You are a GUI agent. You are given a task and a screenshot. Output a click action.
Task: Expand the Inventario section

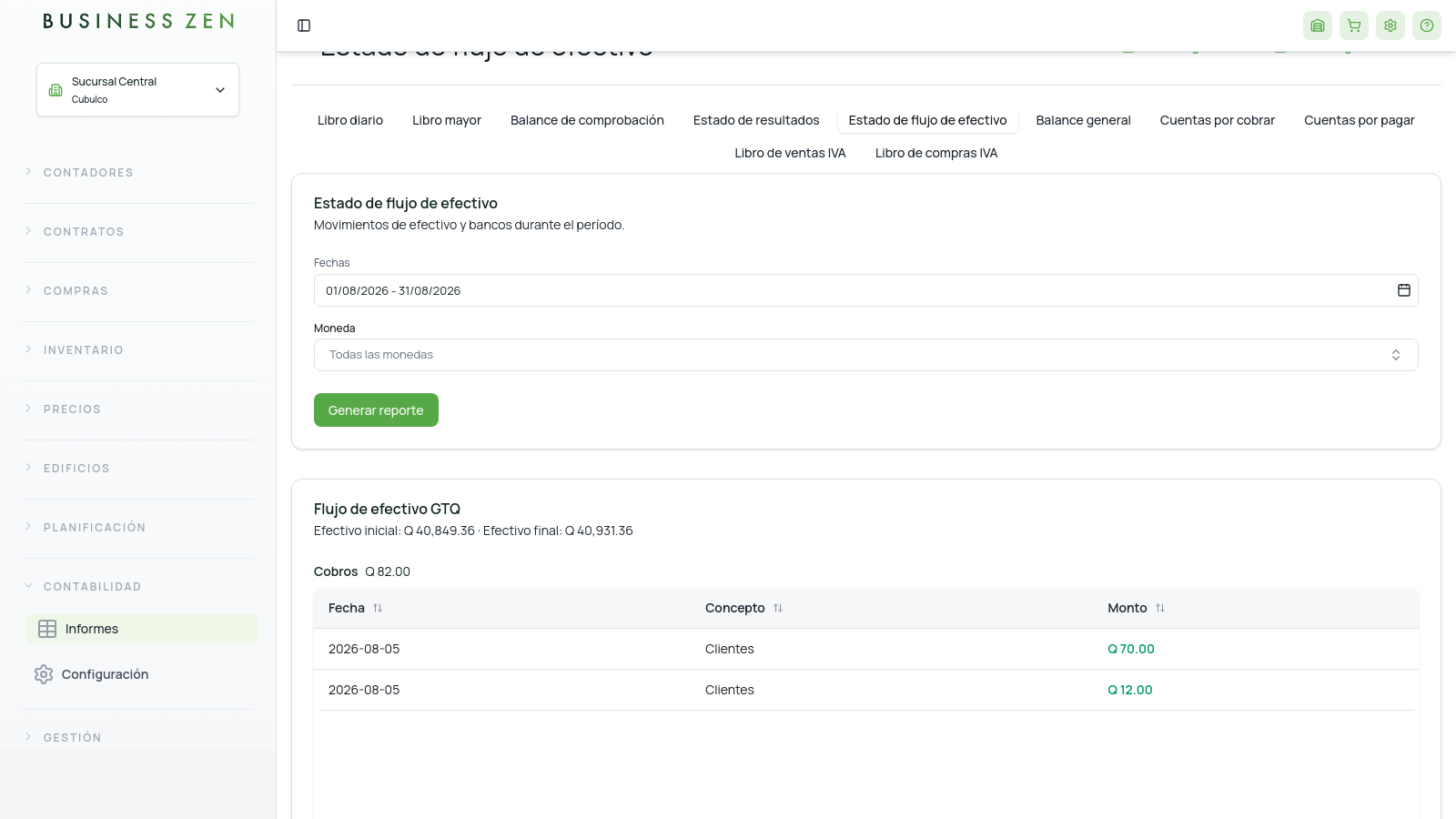[137, 349]
